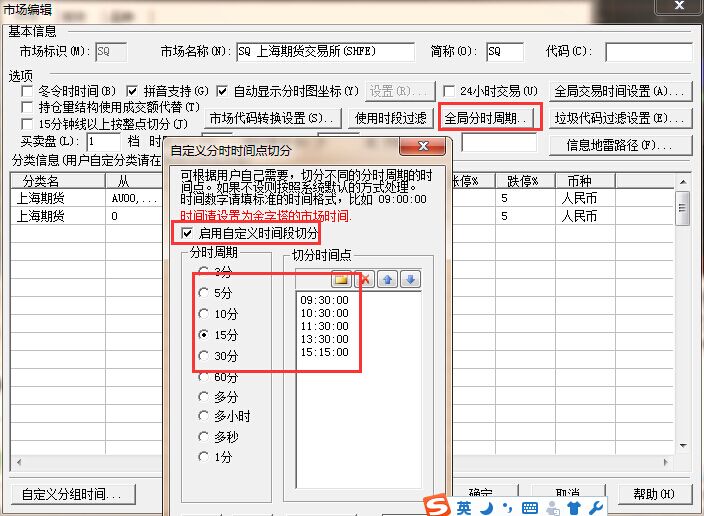Select the 多小时 radio option
Image resolution: width=704 pixels, height=516 pixels.
point(205,416)
